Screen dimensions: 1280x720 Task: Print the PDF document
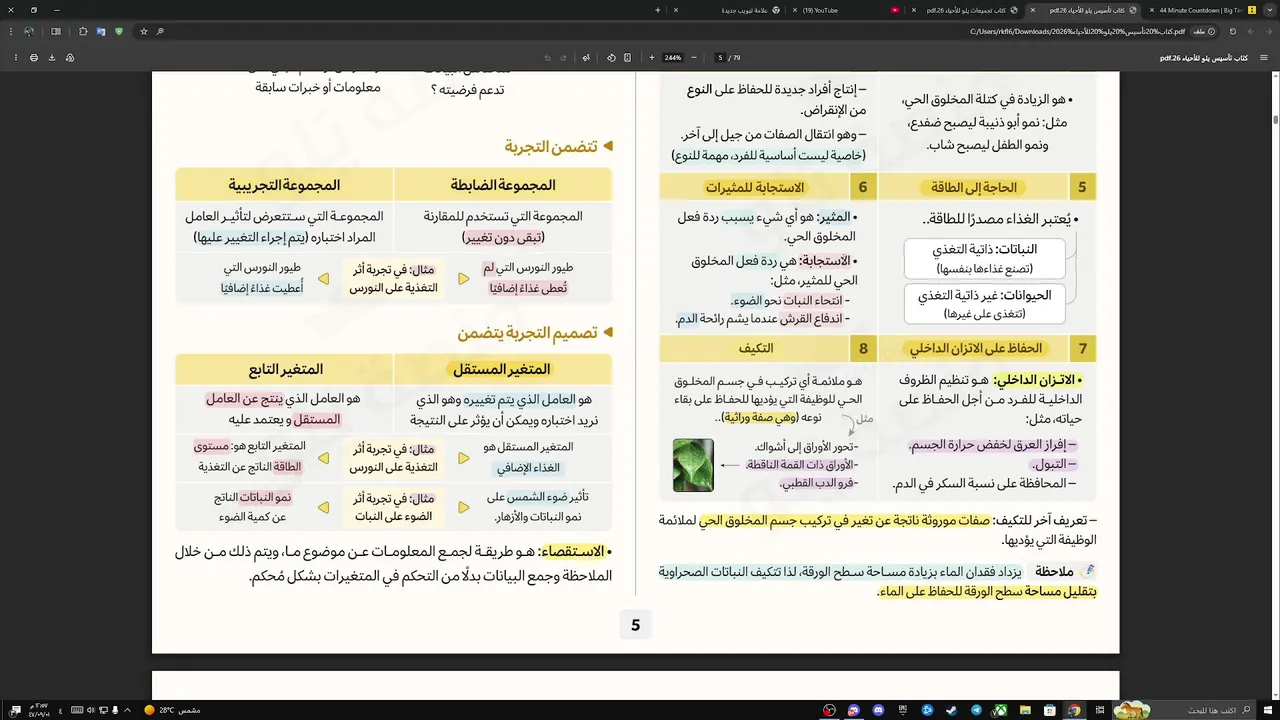point(34,57)
